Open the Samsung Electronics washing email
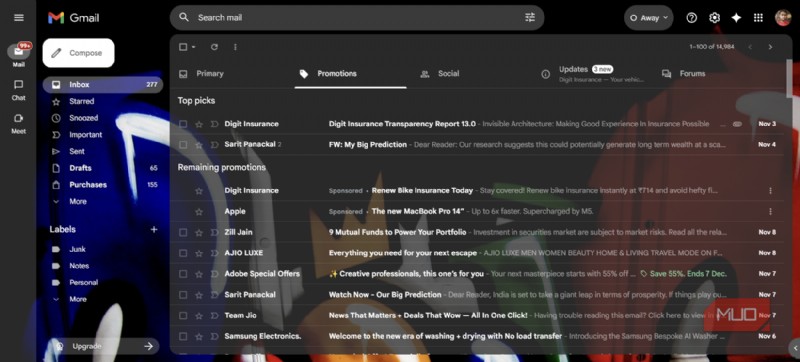800x362 pixels. point(477,337)
